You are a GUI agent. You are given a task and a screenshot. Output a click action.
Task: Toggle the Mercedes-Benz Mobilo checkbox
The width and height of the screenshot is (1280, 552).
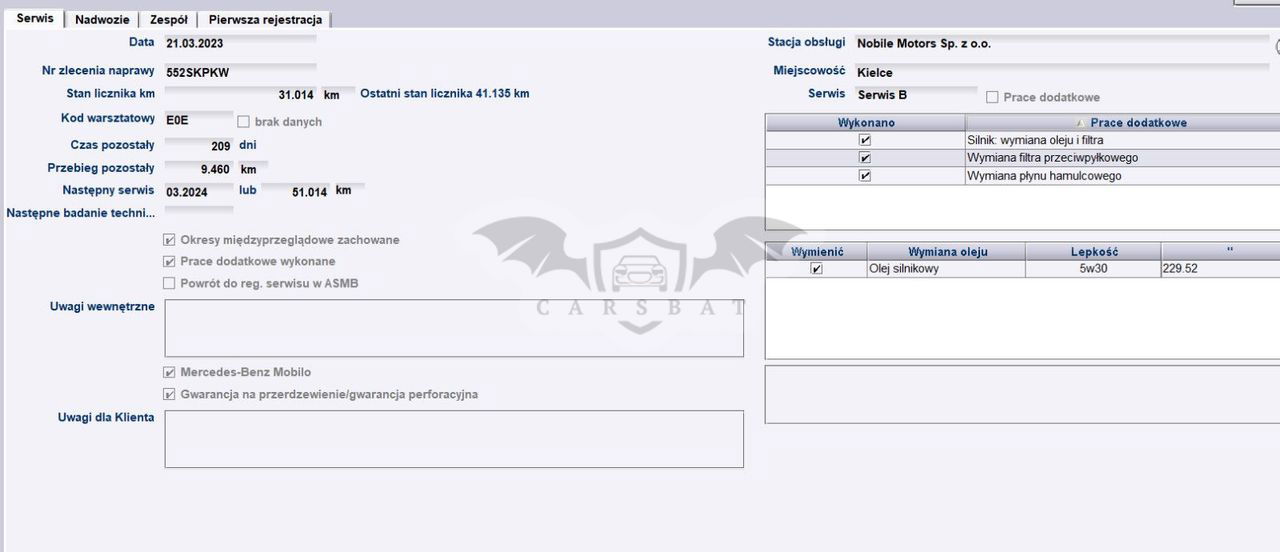pos(169,373)
